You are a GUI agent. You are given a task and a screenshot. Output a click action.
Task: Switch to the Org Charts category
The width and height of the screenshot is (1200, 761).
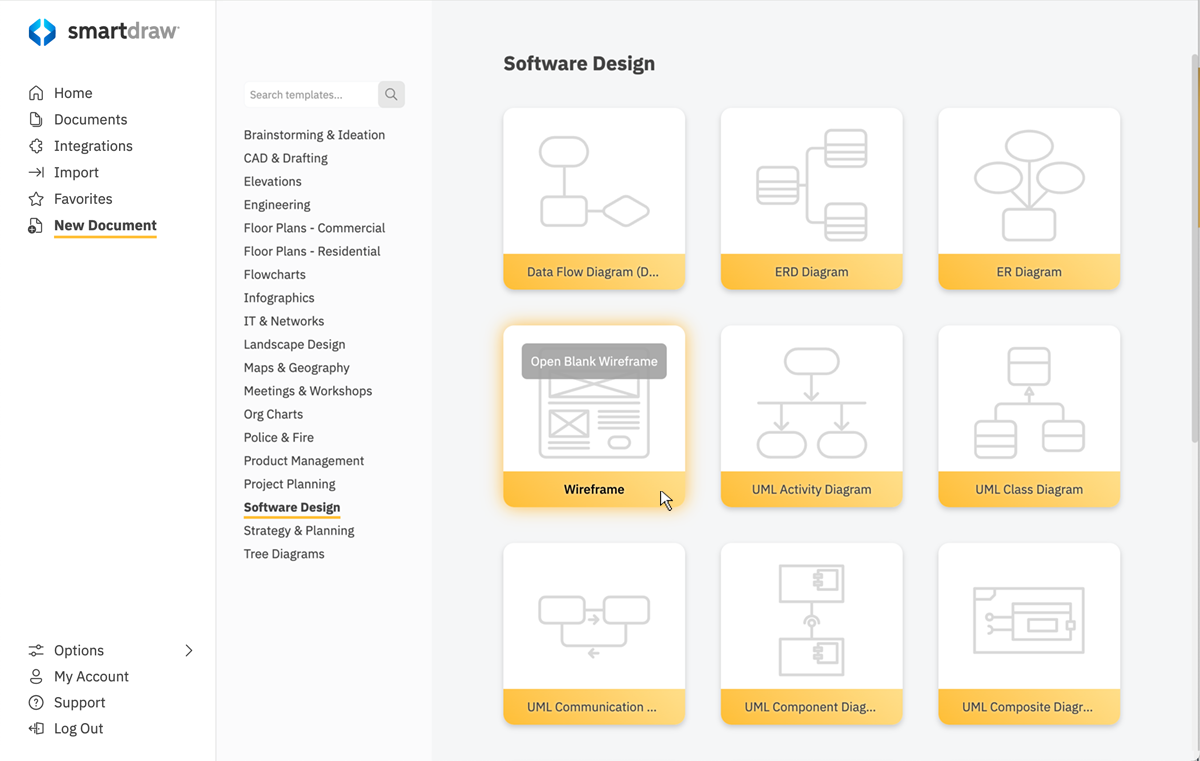(273, 413)
